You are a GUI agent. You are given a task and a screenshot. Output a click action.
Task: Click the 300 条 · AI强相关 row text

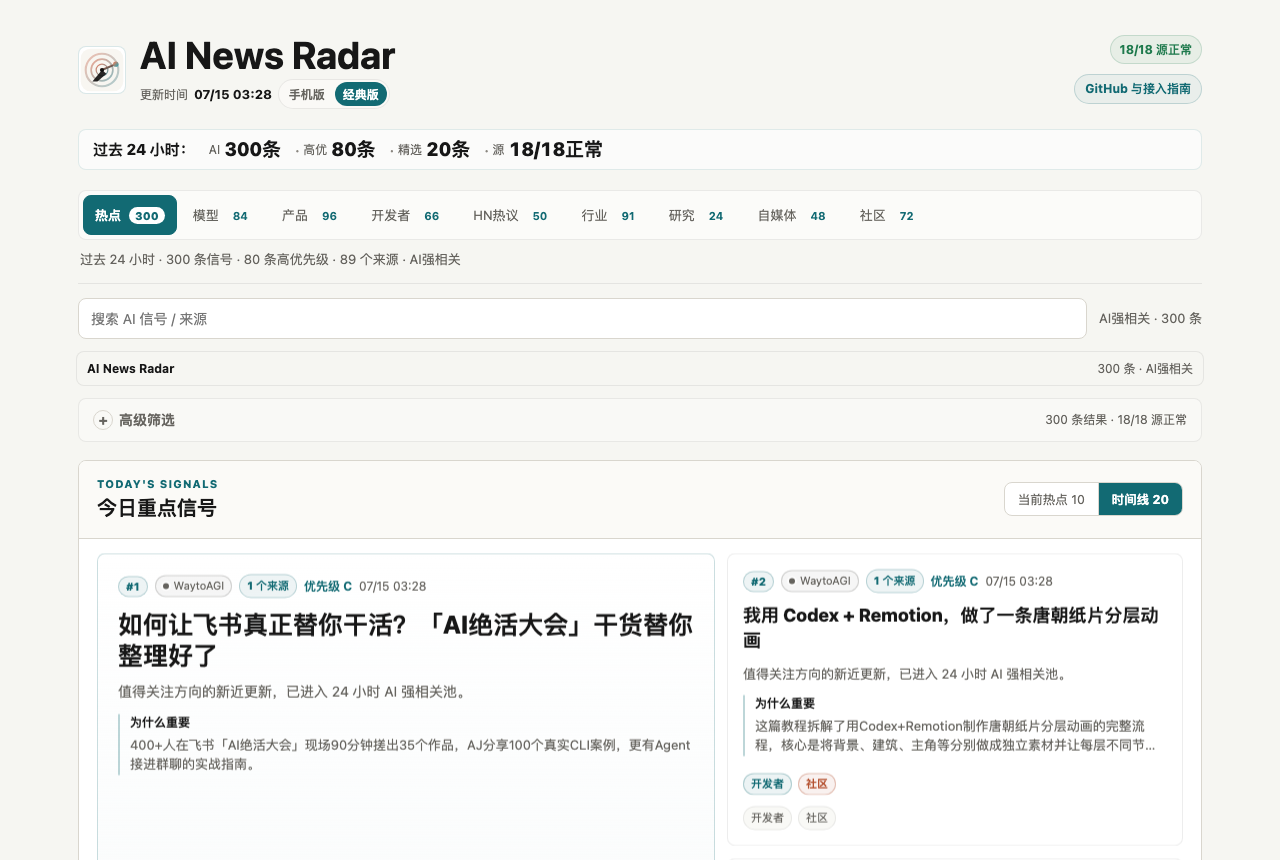pyautogui.click(x=1145, y=368)
